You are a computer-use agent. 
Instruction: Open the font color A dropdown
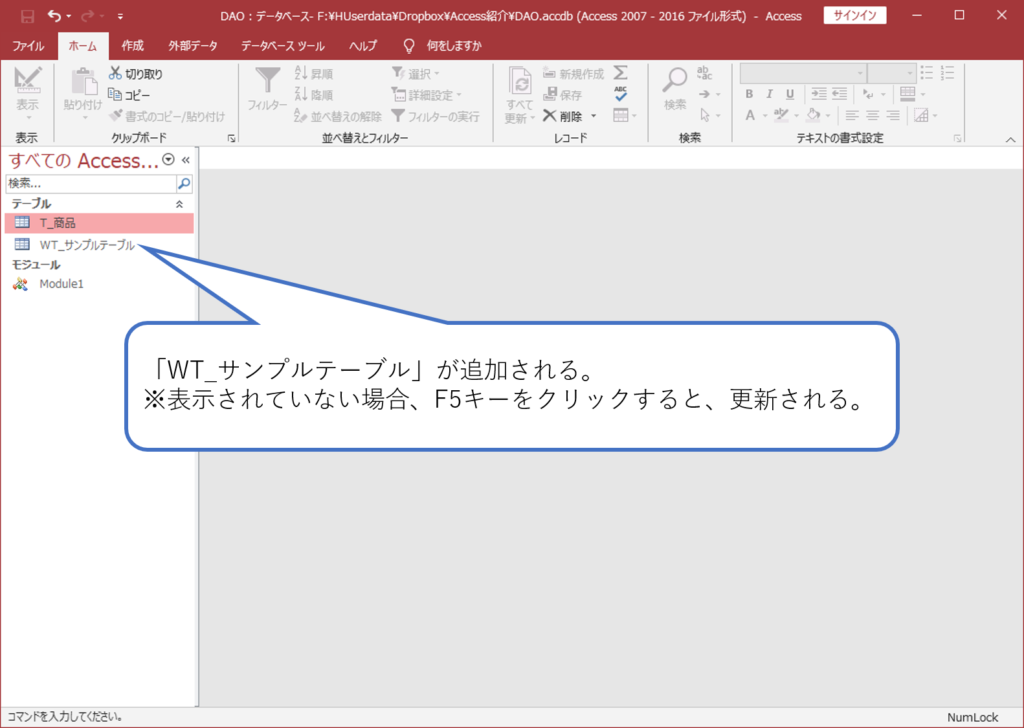pyautogui.click(x=765, y=116)
